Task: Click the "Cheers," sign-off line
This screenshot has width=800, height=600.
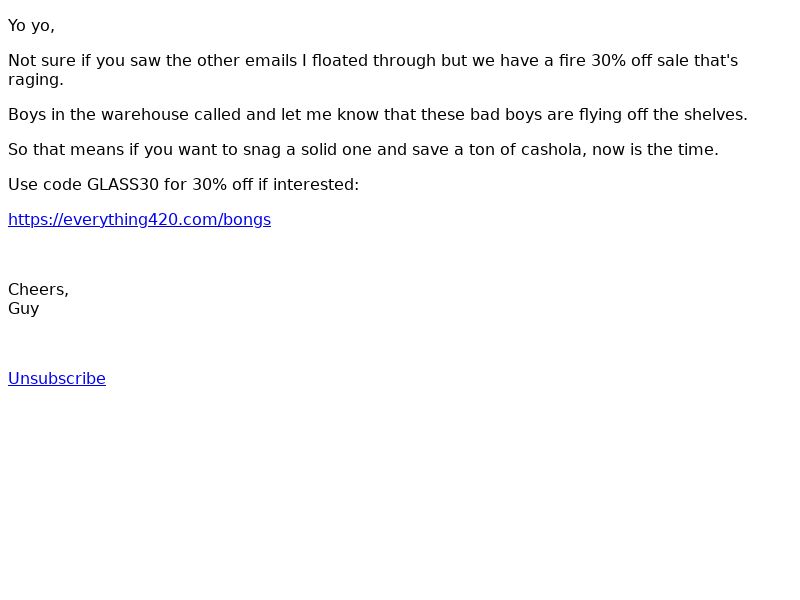Action: coord(38,290)
